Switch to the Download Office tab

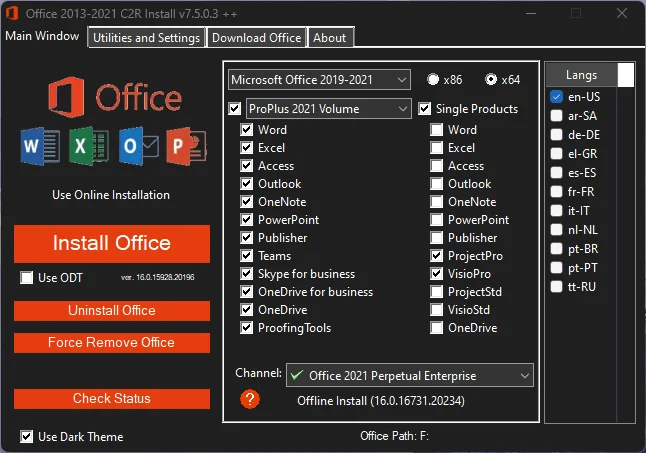(x=256, y=38)
